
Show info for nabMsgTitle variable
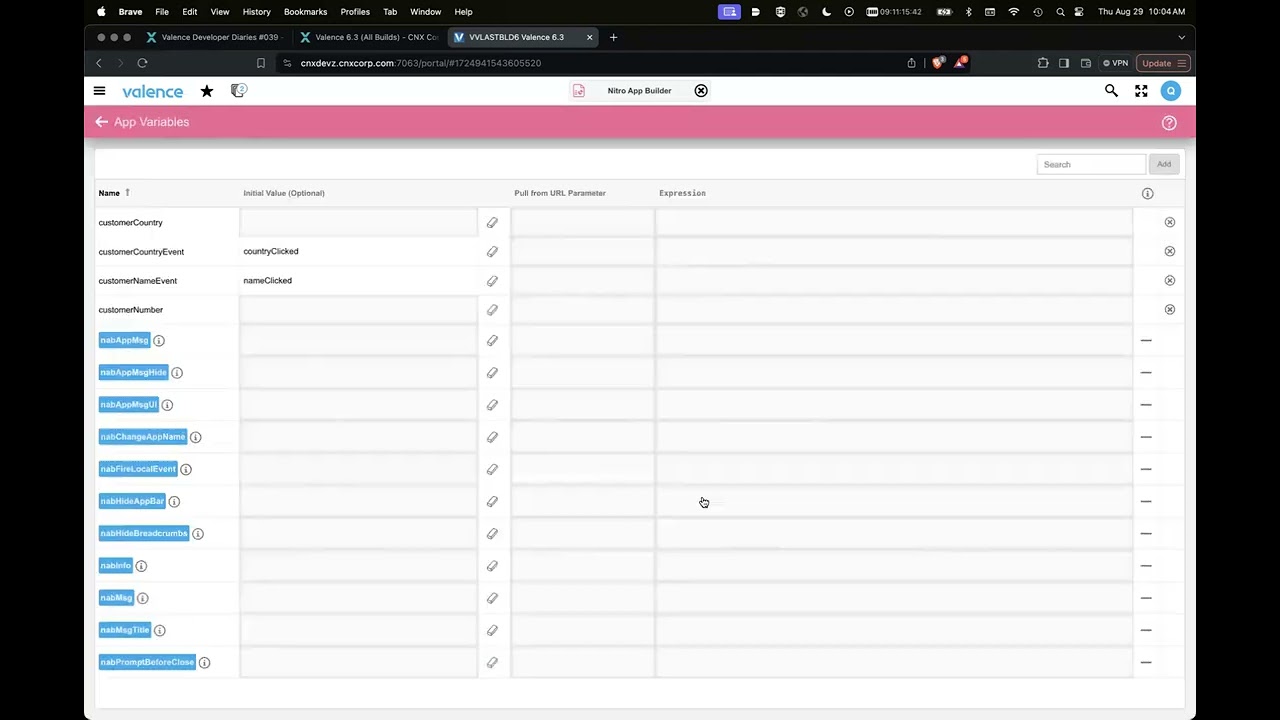point(160,630)
